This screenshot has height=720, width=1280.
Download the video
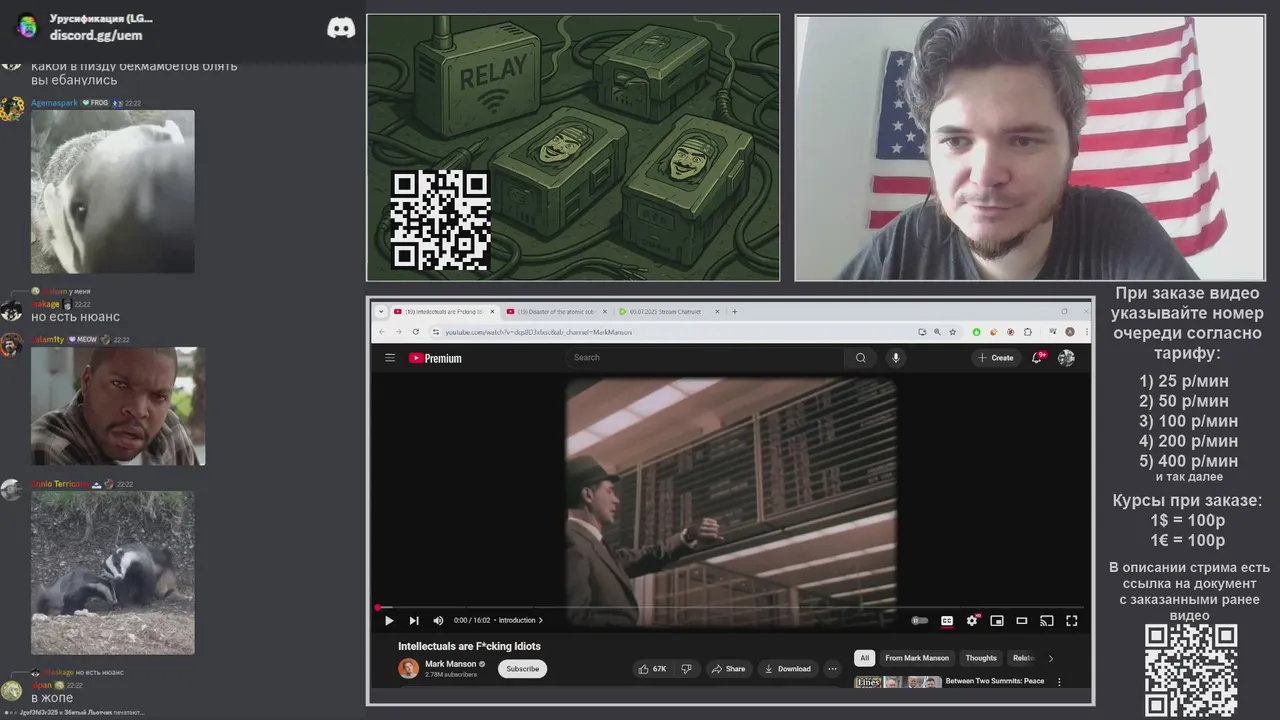[788, 669]
